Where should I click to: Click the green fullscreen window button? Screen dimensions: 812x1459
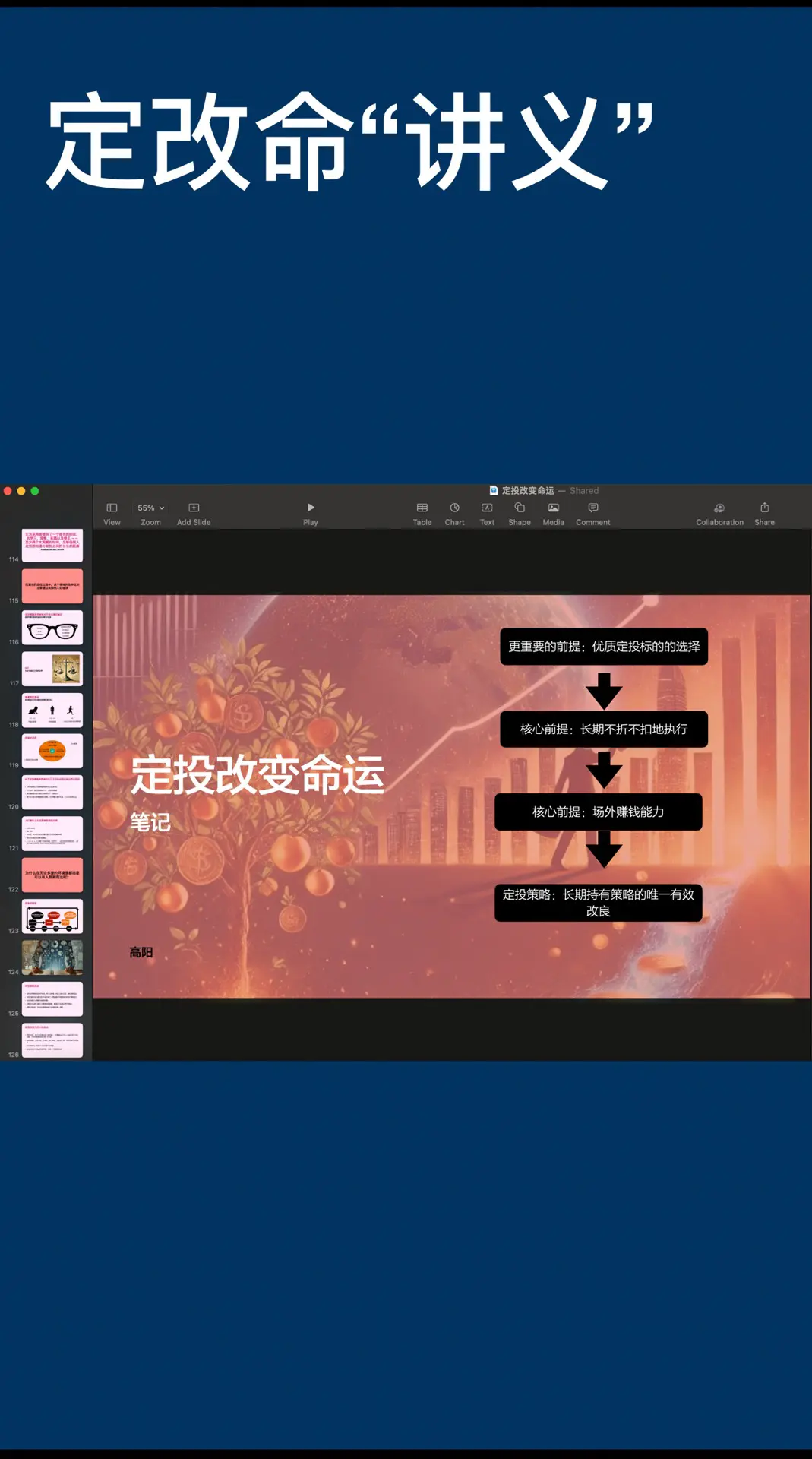pyautogui.click(x=35, y=492)
